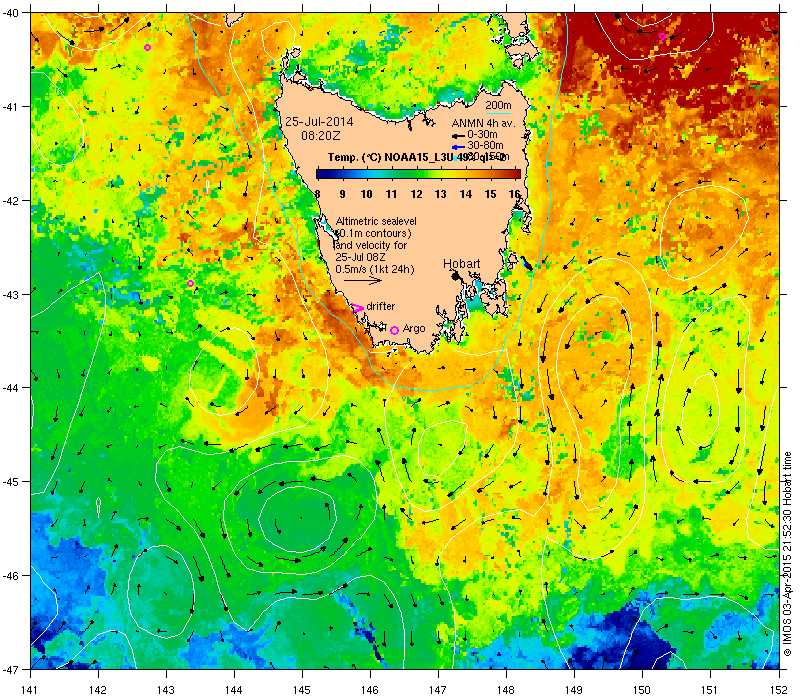This screenshot has height=700, width=800.
Task: Click the 'Hobart' city label
Action: click(x=461, y=263)
